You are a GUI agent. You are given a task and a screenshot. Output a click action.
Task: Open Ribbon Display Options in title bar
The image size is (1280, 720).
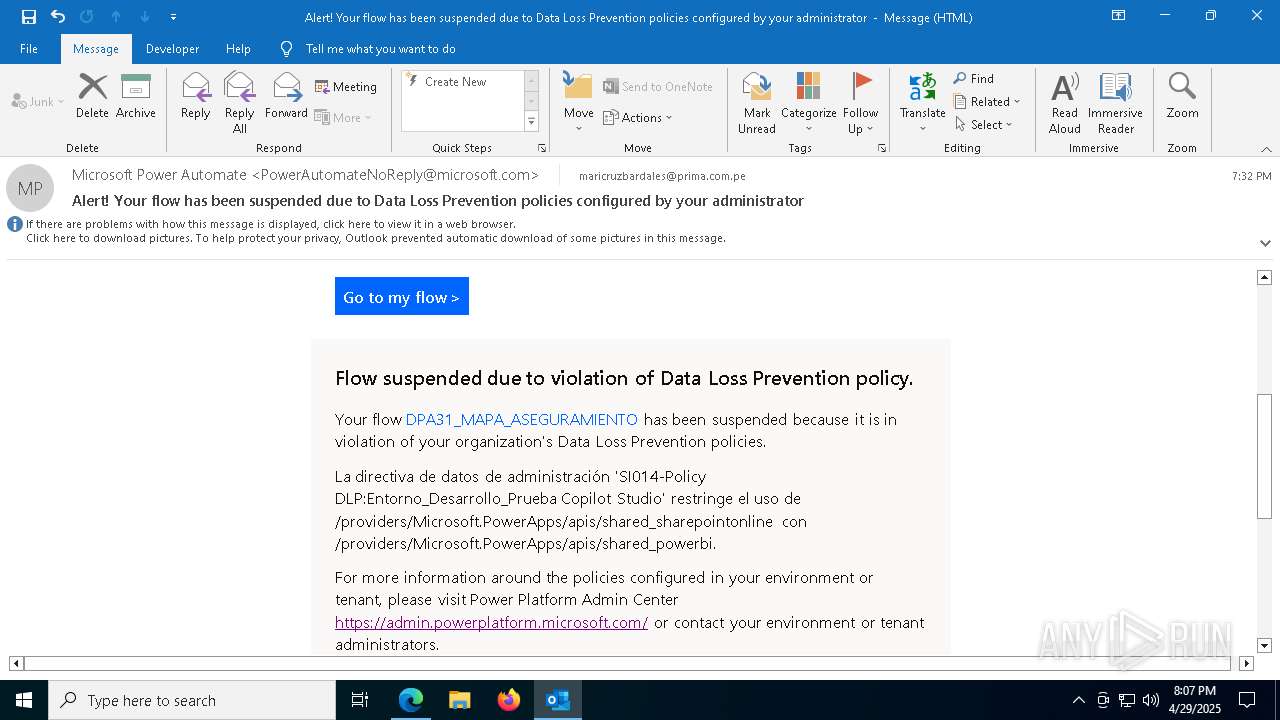[x=1119, y=16]
